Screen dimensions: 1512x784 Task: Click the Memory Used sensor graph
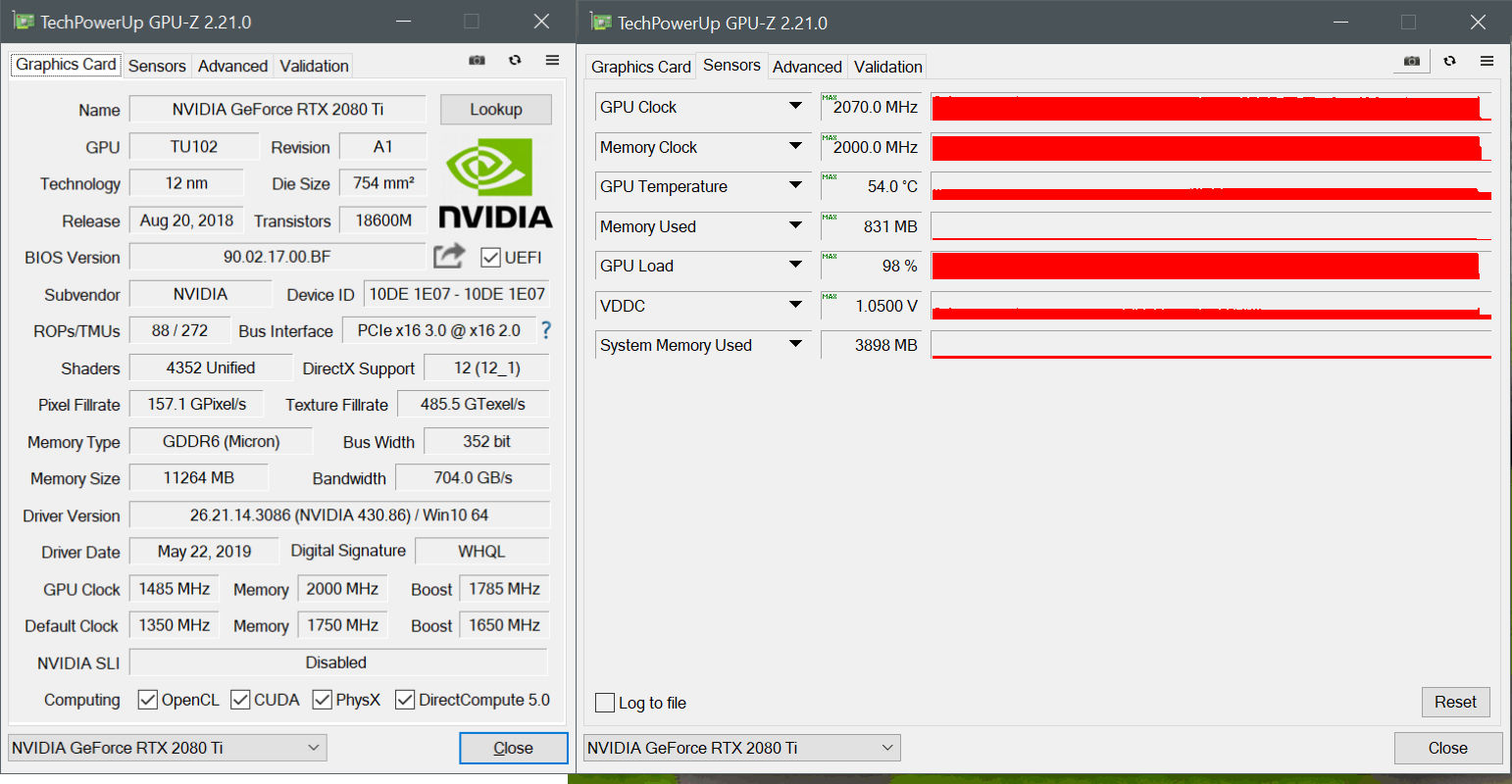coord(1211,226)
